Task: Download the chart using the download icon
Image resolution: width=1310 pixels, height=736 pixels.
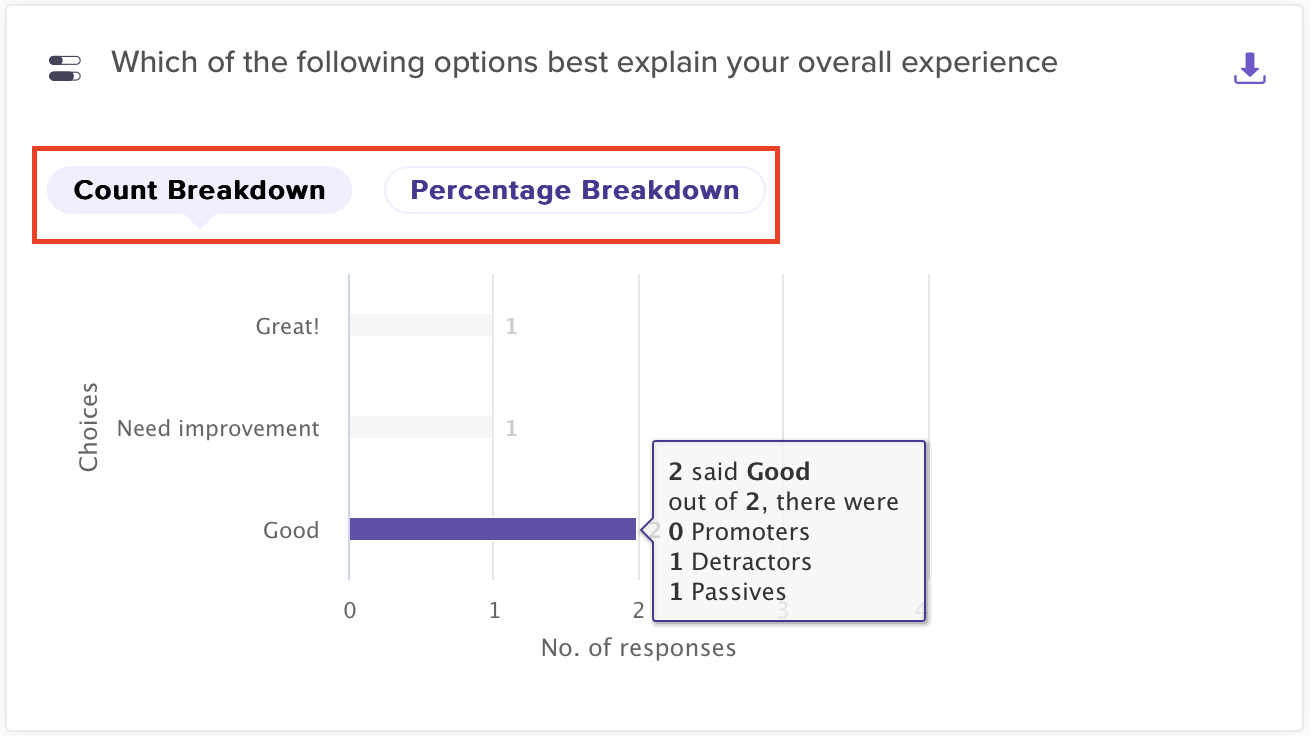Action: point(1250,68)
